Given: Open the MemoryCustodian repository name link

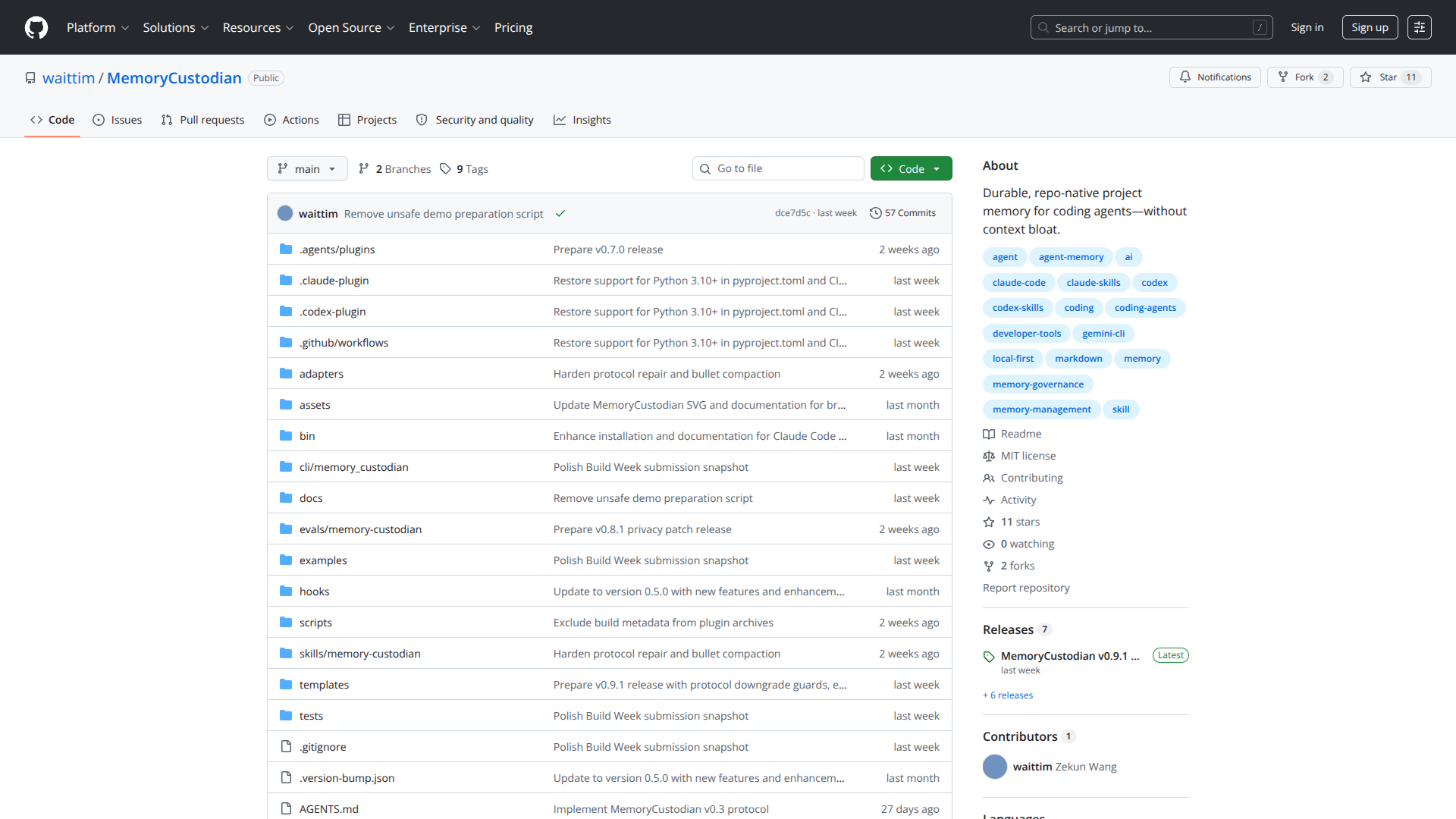Looking at the screenshot, I should coord(174,78).
